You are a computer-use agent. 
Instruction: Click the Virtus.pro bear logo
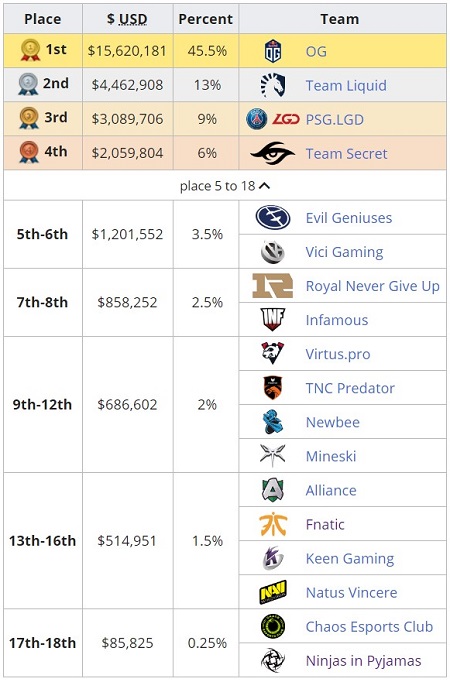coord(273,354)
